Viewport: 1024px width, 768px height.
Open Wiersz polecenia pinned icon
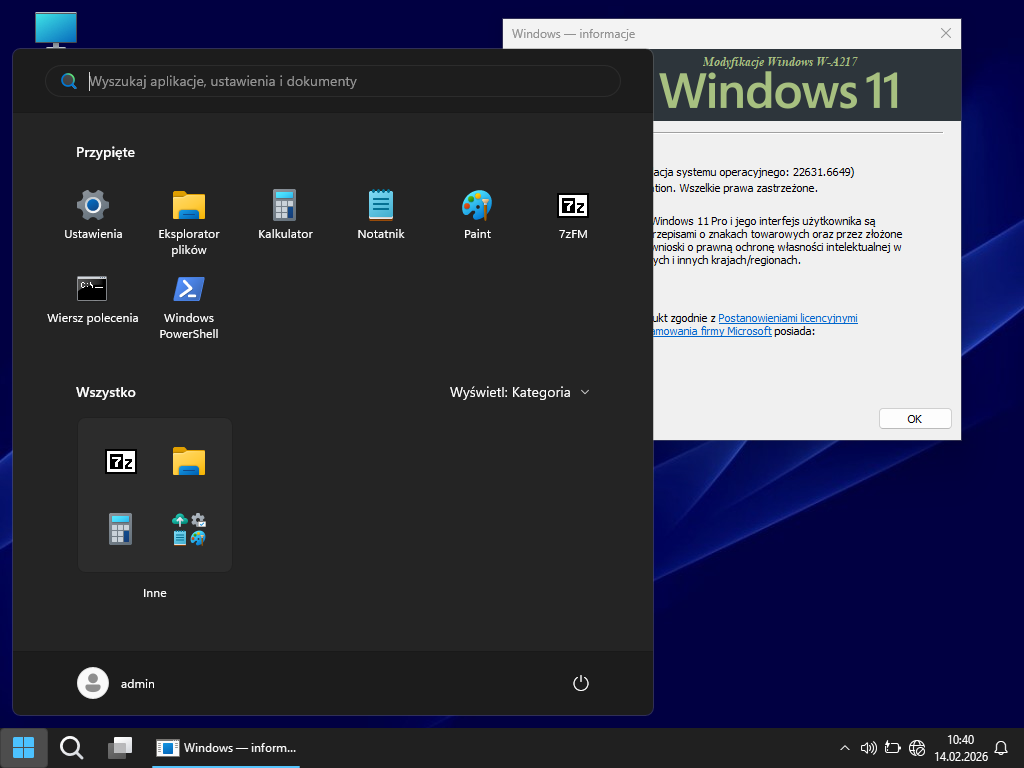[93, 290]
